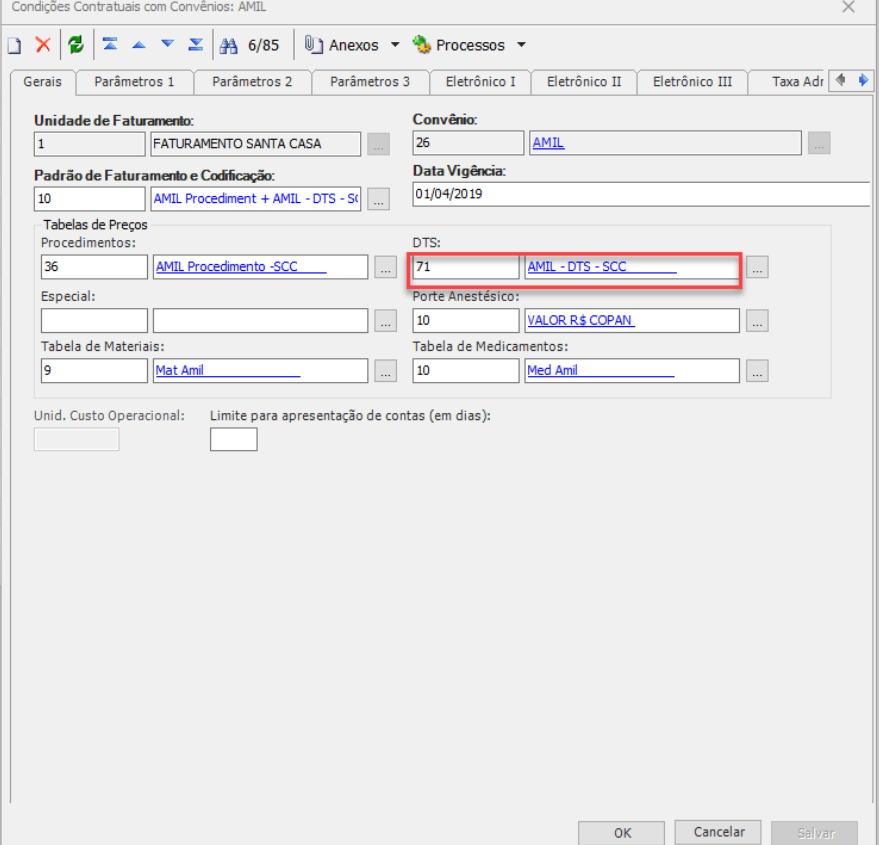Jump to last record arrow icon
Image resolution: width=879 pixels, height=845 pixels.
coord(196,44)
